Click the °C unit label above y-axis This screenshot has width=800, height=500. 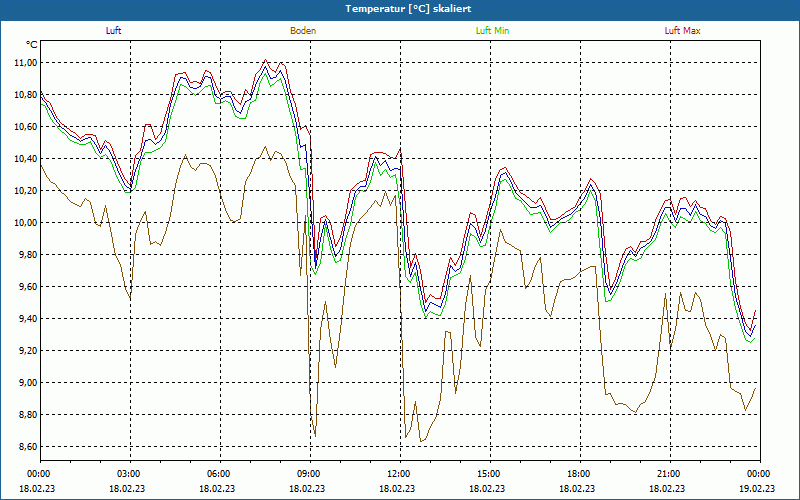31,45
